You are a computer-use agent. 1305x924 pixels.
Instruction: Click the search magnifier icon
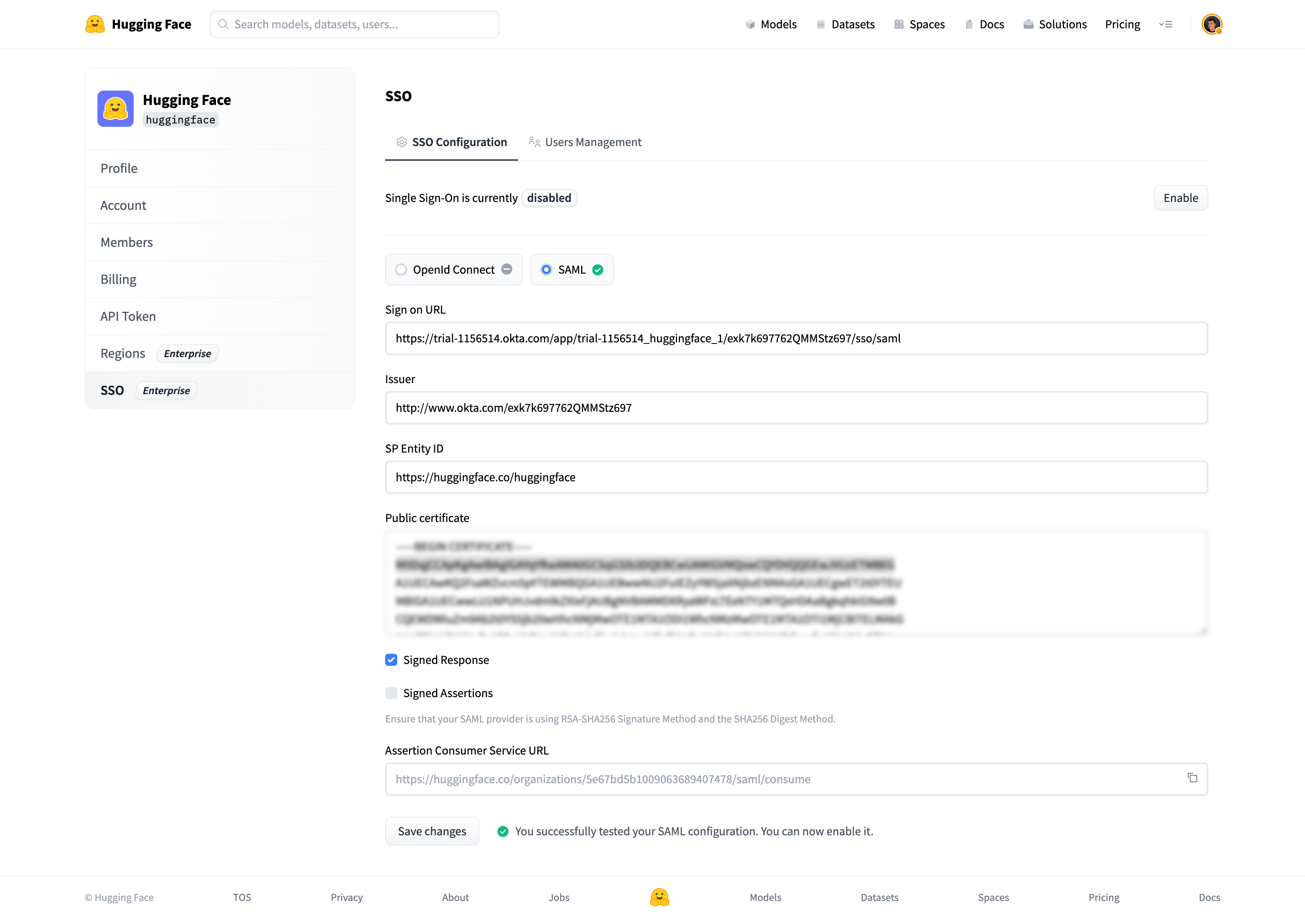click(223, 24)
